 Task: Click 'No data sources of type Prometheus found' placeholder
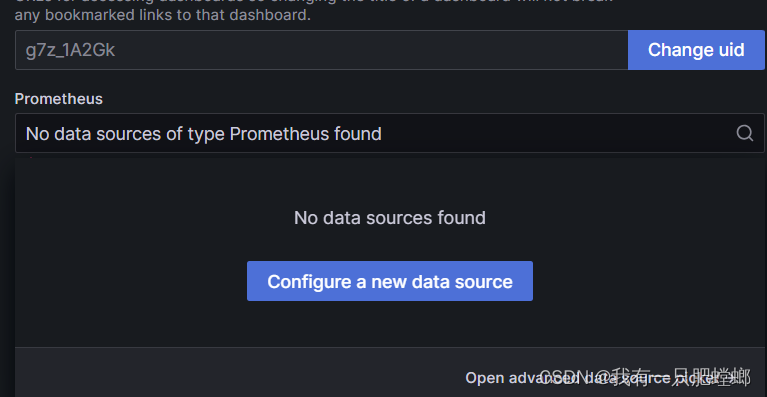point(203,133)
